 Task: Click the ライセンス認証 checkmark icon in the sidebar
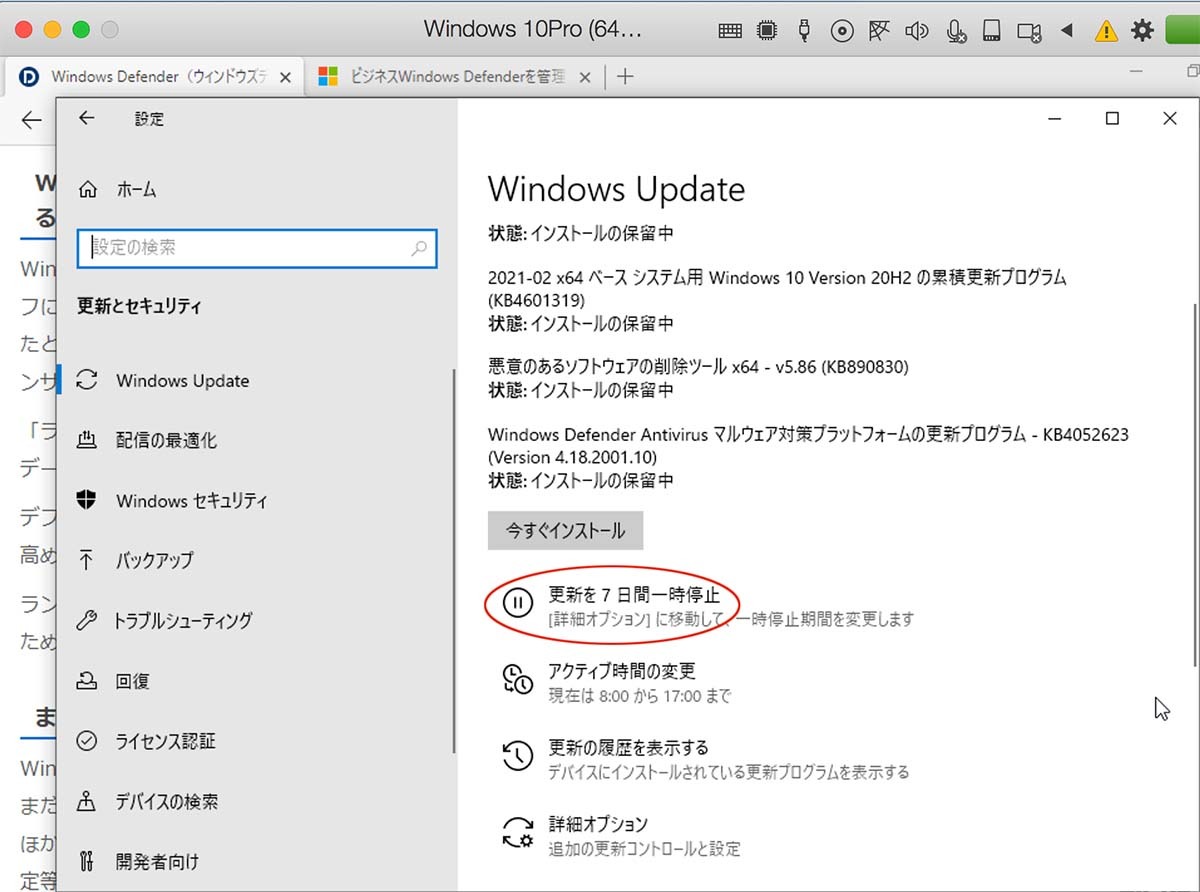[88, 741]
